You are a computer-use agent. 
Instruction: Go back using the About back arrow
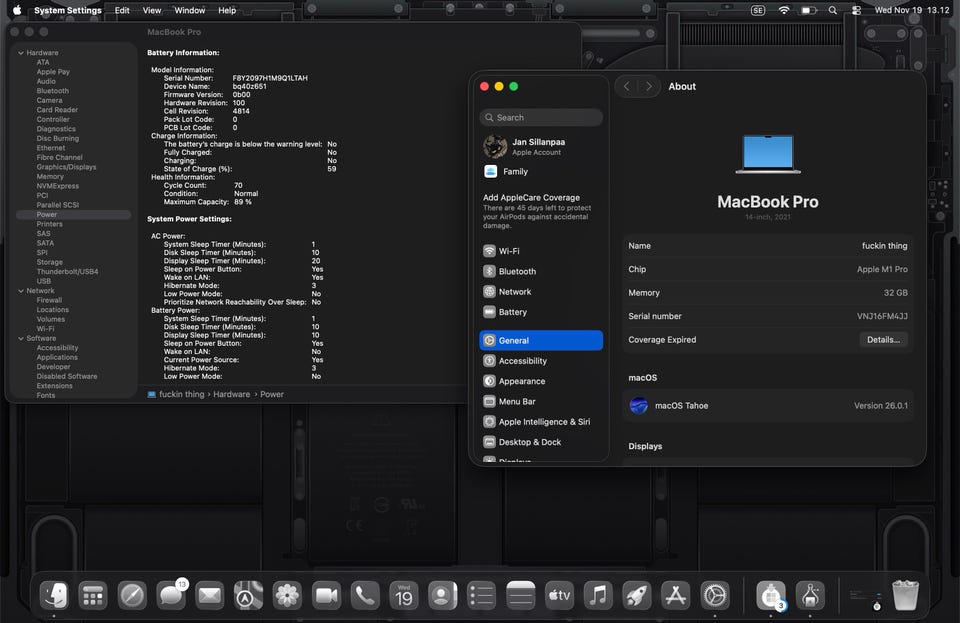pos(627,86)
